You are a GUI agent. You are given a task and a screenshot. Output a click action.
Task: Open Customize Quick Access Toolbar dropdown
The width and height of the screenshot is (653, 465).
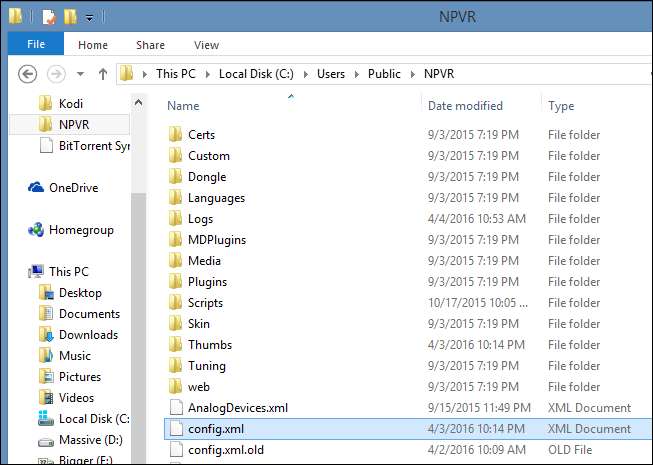89,18
